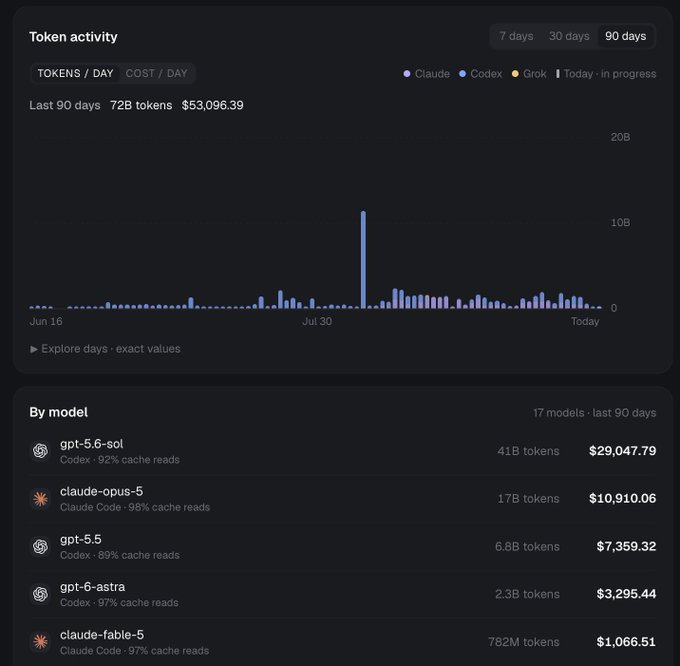Switch range to 30 days
The image size is (680, 666).
[x=569, y=36]
